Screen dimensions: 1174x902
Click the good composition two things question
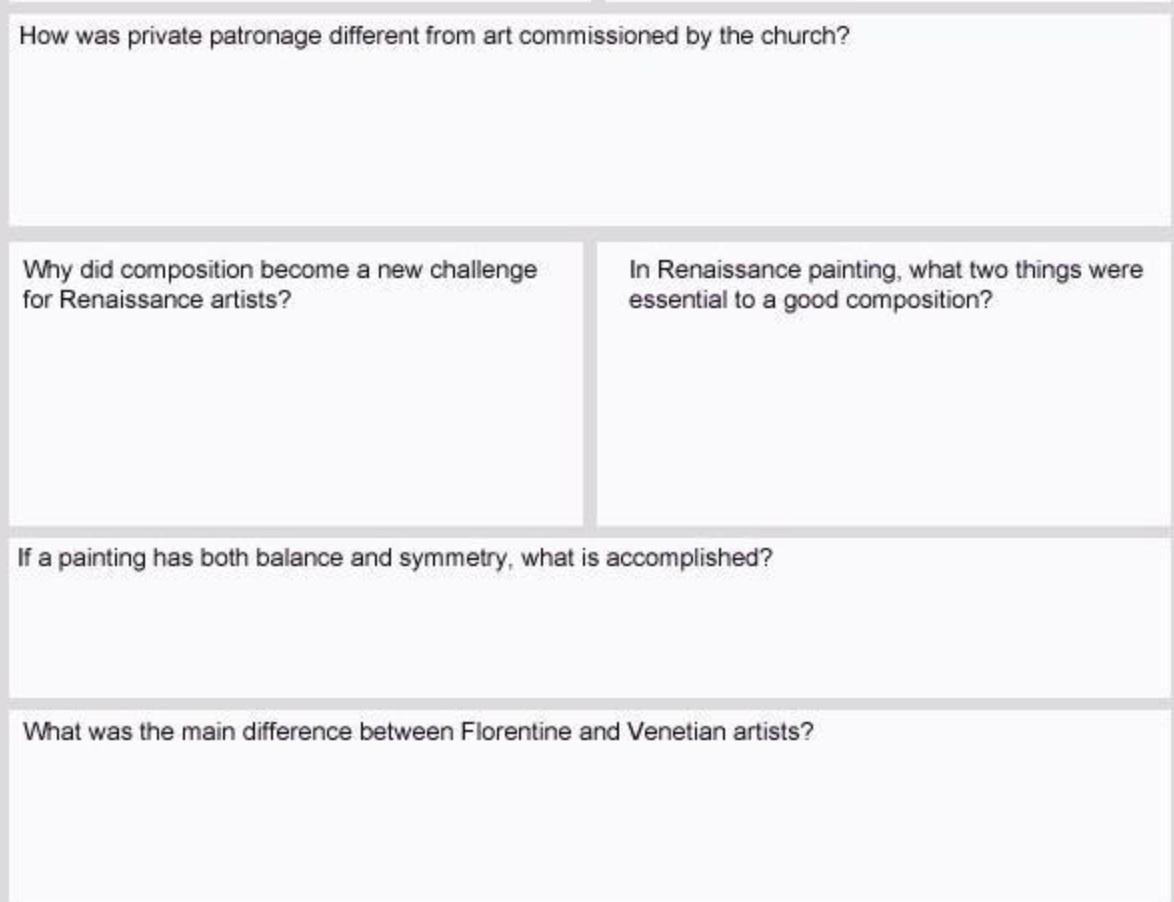[885, 284]
